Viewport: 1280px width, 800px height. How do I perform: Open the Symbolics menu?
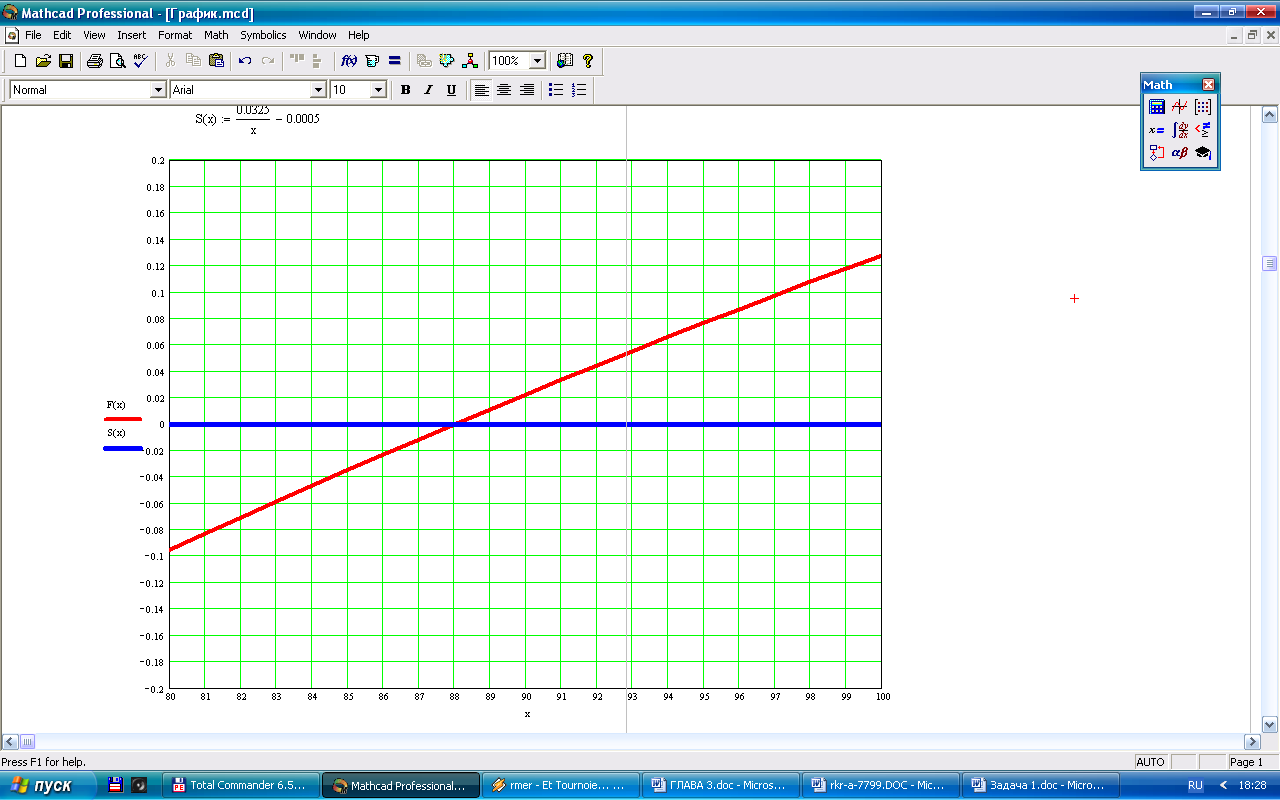[x=263, y=35]
